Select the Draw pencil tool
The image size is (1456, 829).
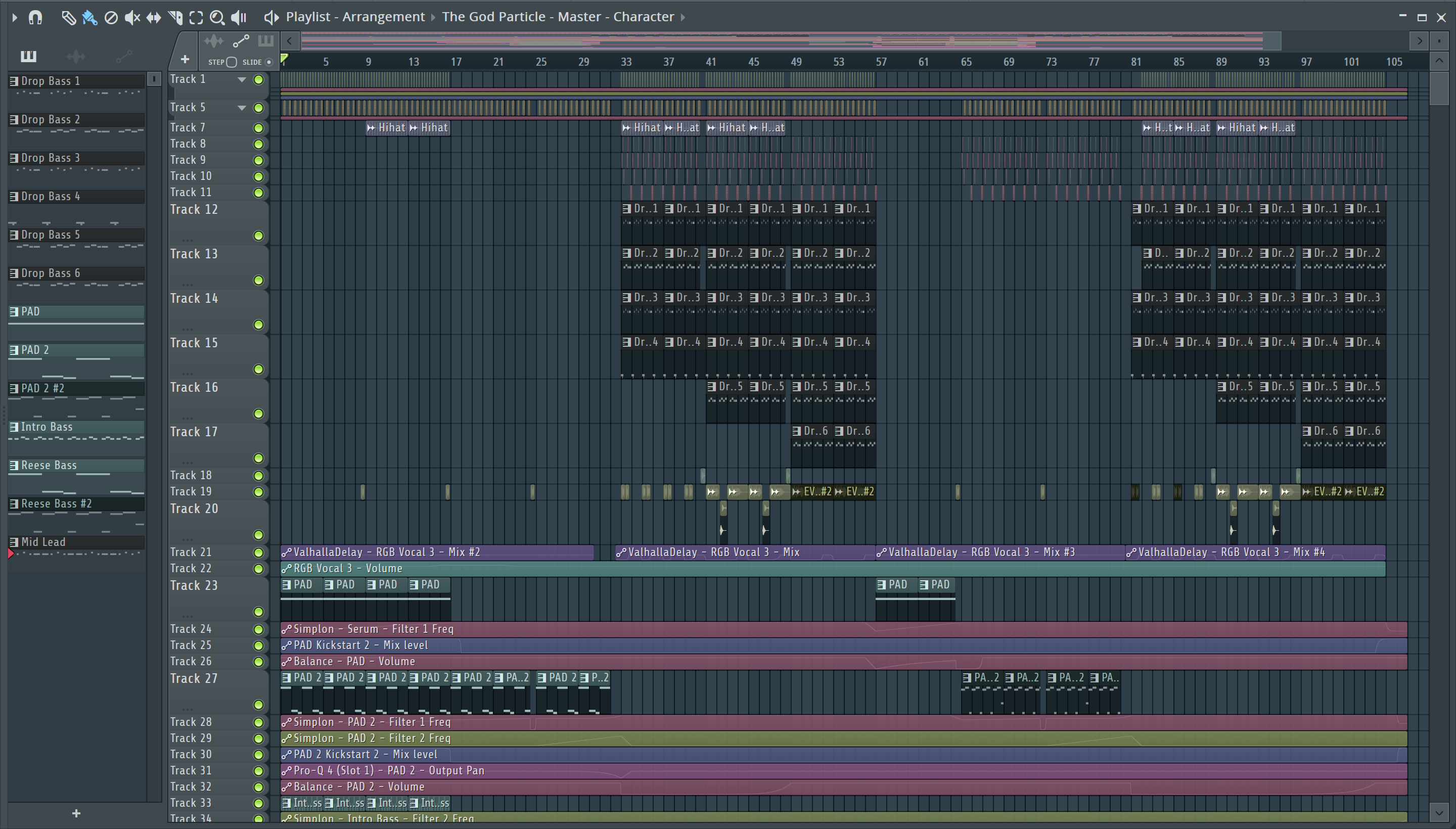tap(68, 18)
